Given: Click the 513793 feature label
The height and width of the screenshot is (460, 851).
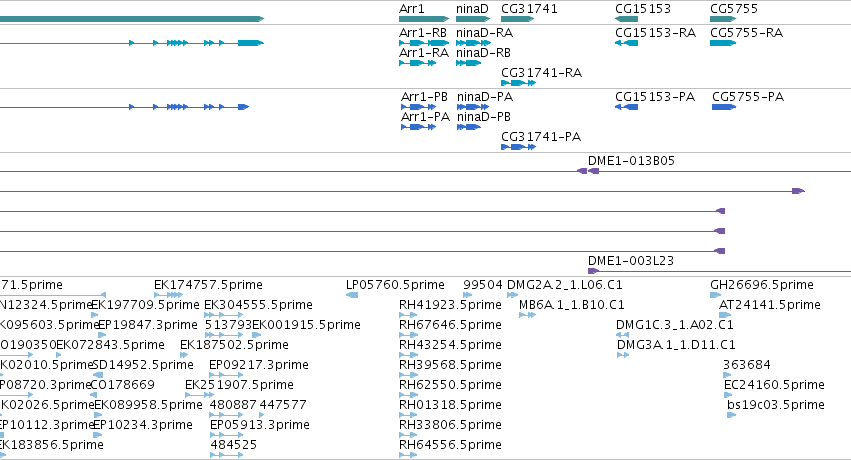Looking at the screenshot, I should click(228, 325).
